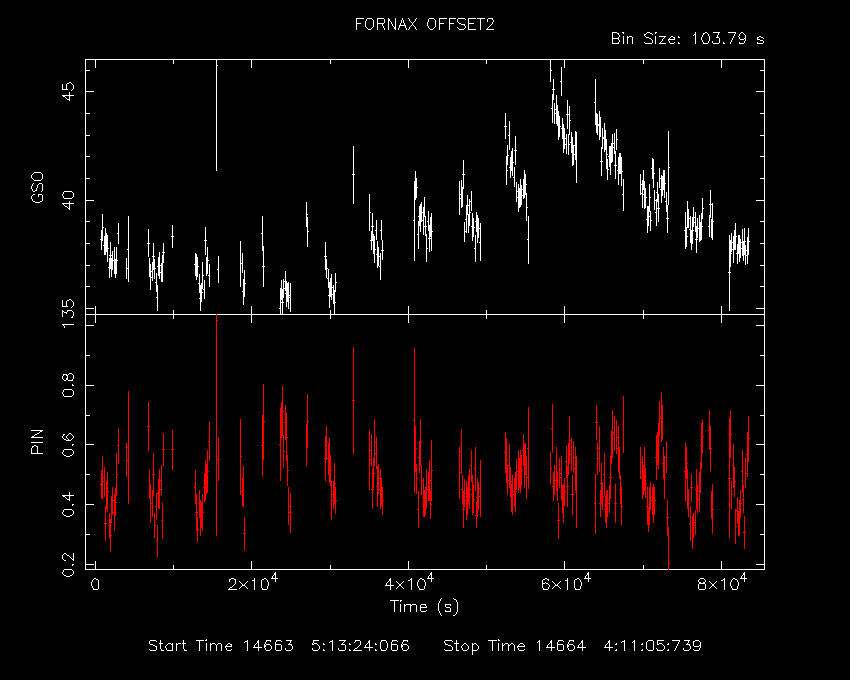Click the GSO axis tick label "45"
This screenshot has width=850, height=680.
point(69,92)
